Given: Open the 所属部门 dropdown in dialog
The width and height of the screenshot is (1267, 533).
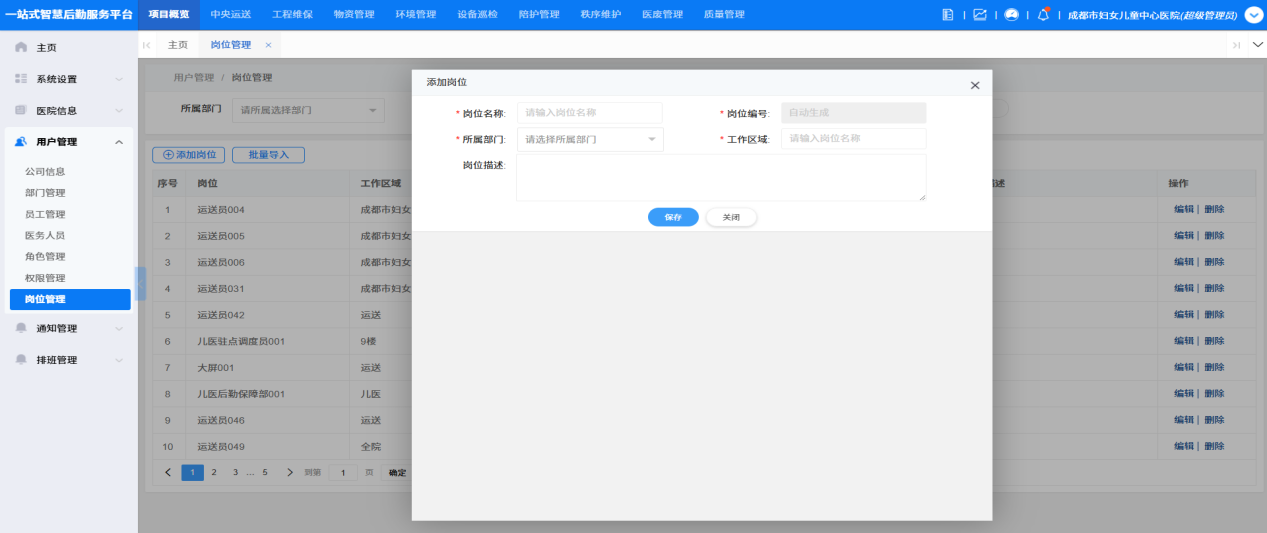Looking at the screenshot, I should click(590, 139).
